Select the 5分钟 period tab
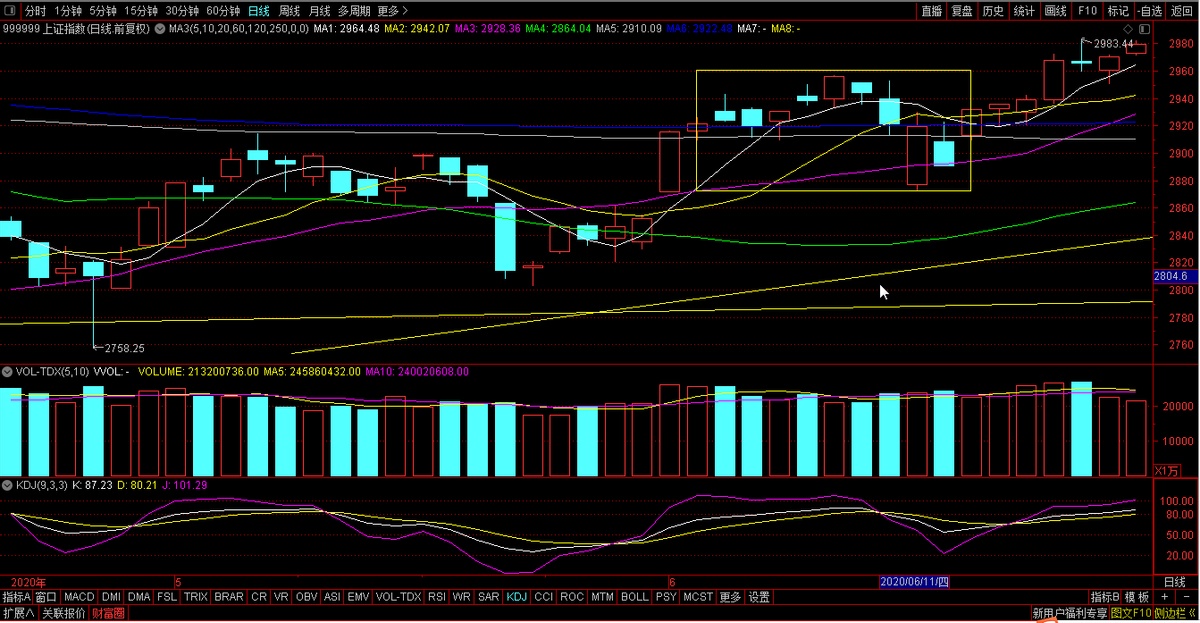This screenshot has height=623, width=1200. coord(103,11)
